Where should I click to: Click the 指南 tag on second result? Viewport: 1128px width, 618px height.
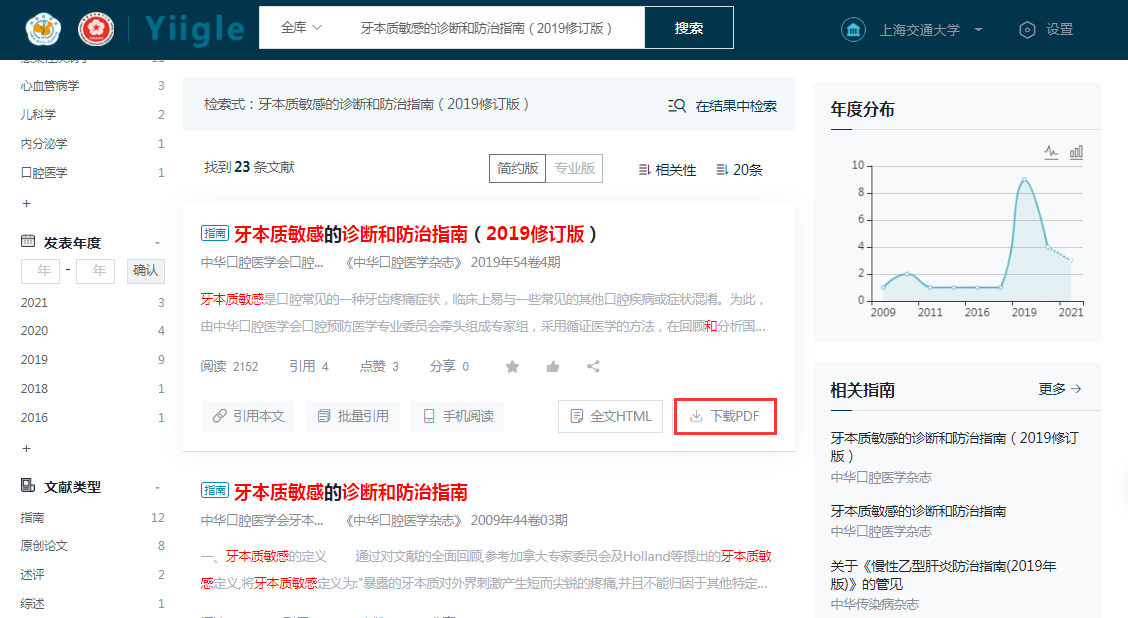point(214,491)
